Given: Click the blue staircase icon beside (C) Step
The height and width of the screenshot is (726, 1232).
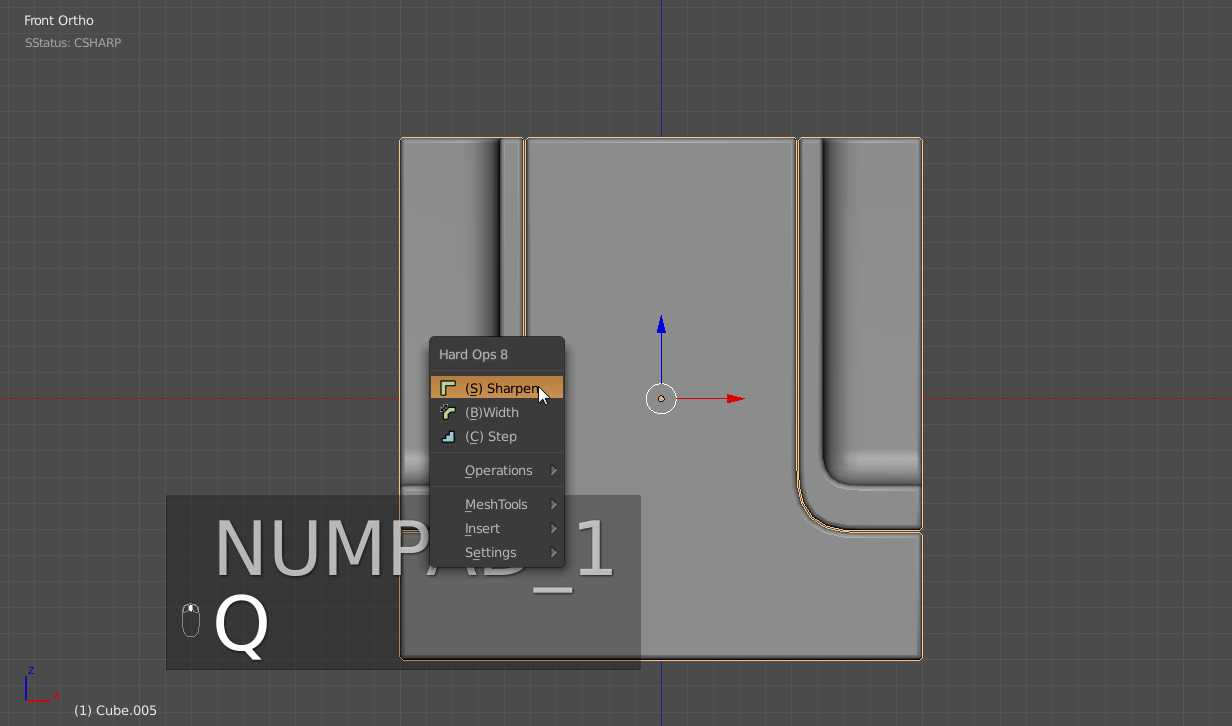Looking at the screenshot, I should 448,436.
